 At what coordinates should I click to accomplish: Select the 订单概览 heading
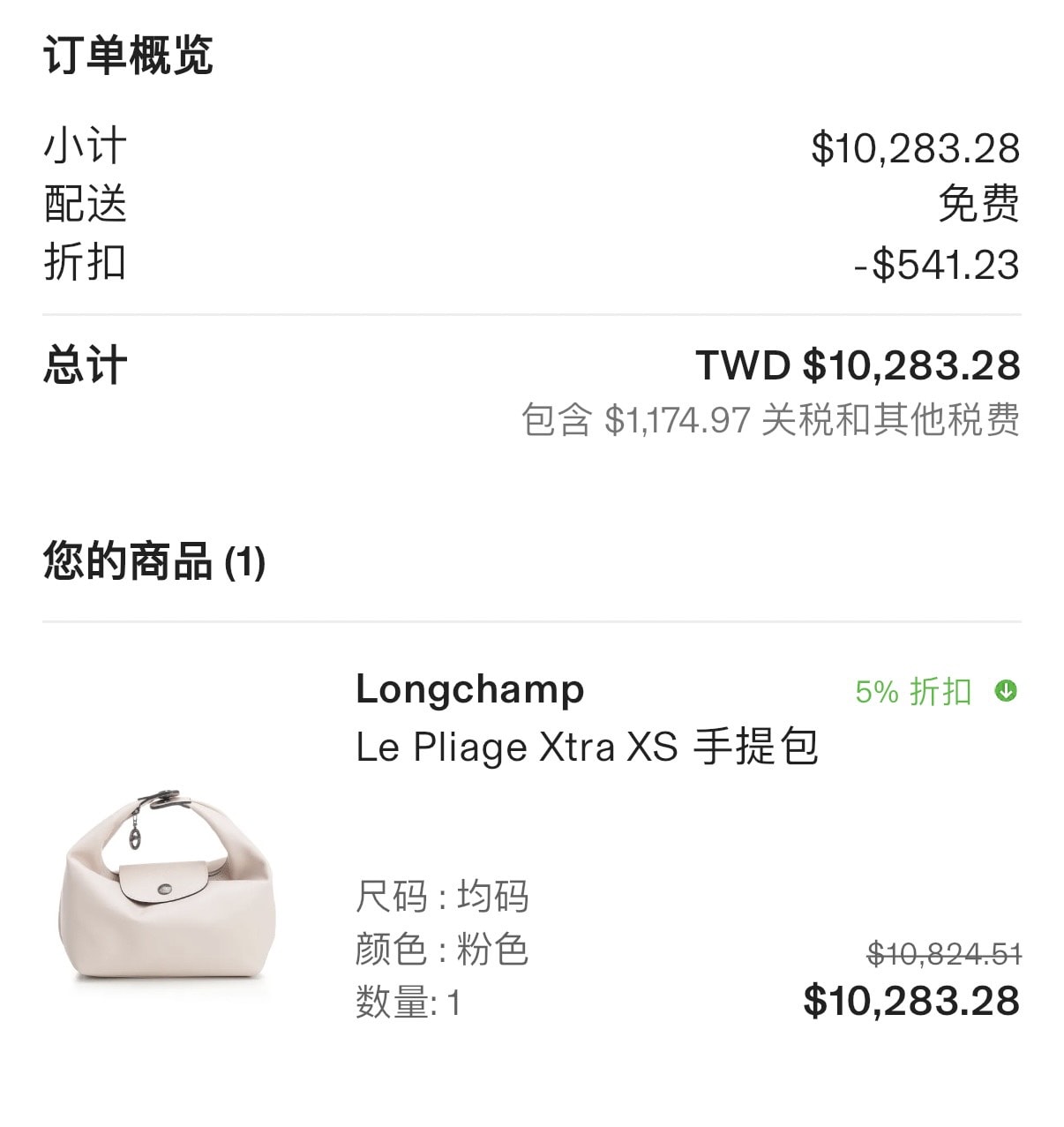click(x=128, y=55)
